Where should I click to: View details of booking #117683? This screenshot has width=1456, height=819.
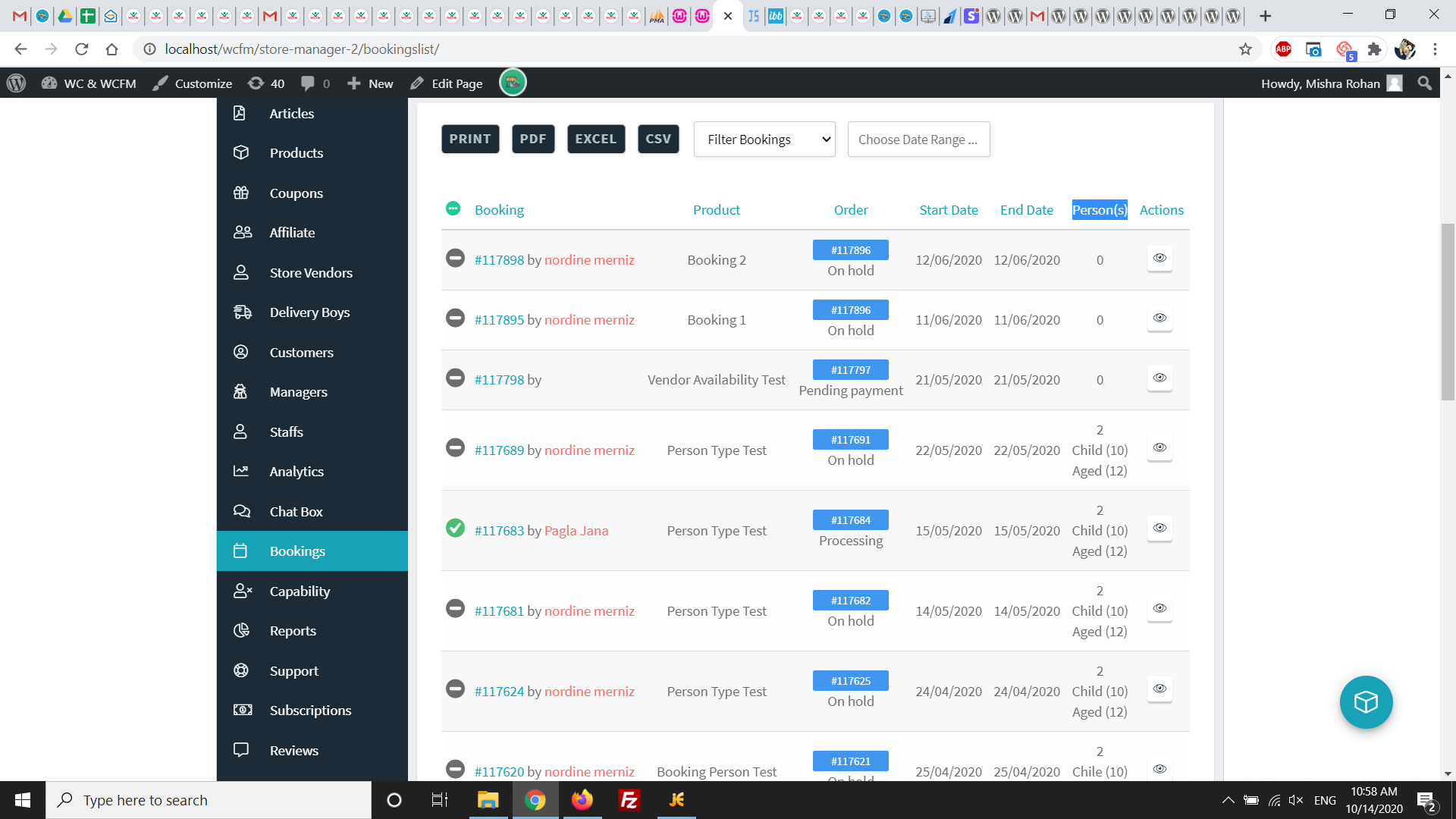pyautogui.click(x=1159, y=528)
